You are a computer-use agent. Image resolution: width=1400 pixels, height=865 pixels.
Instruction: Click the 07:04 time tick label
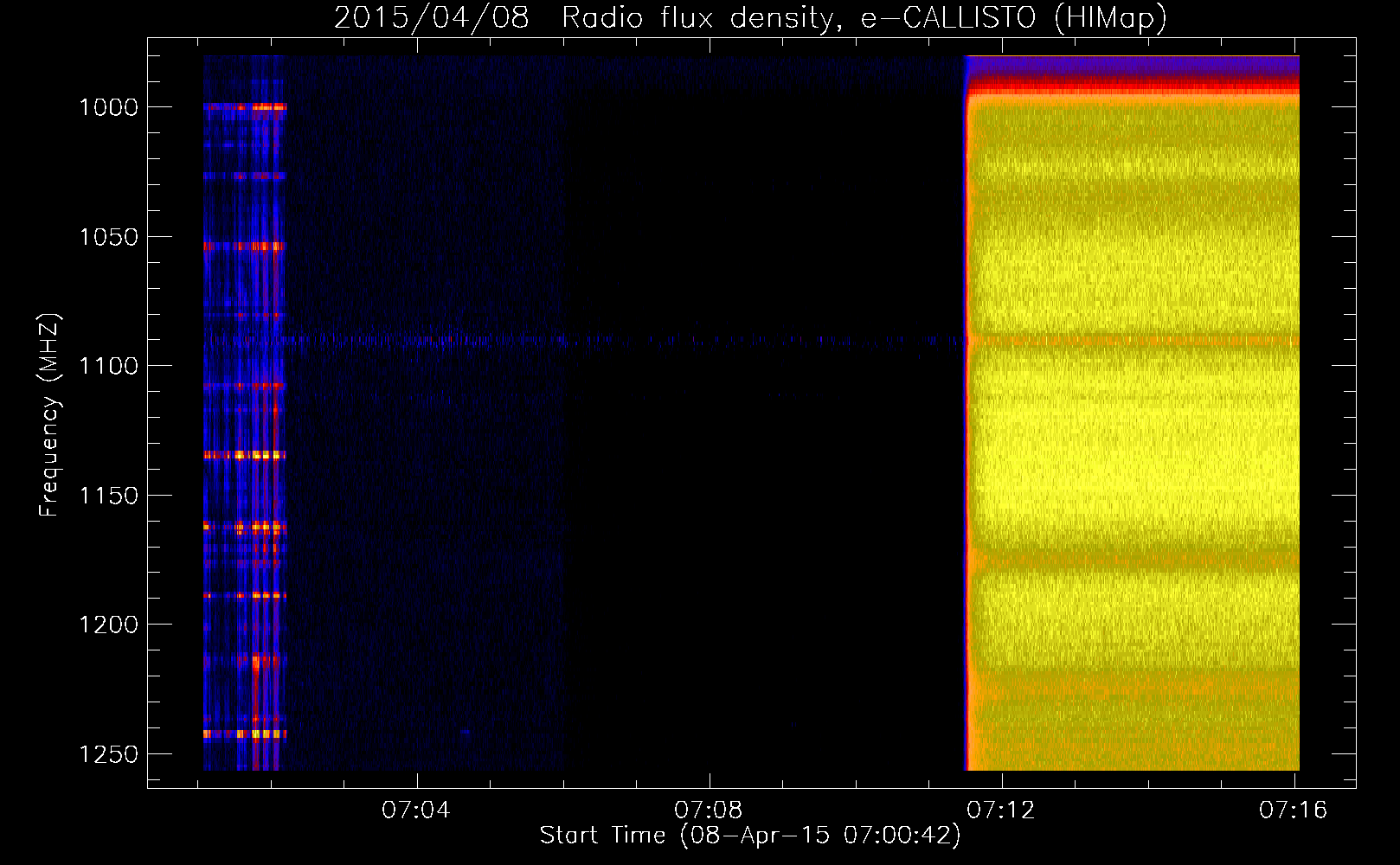pyautogui.click(x=416, y=811)
